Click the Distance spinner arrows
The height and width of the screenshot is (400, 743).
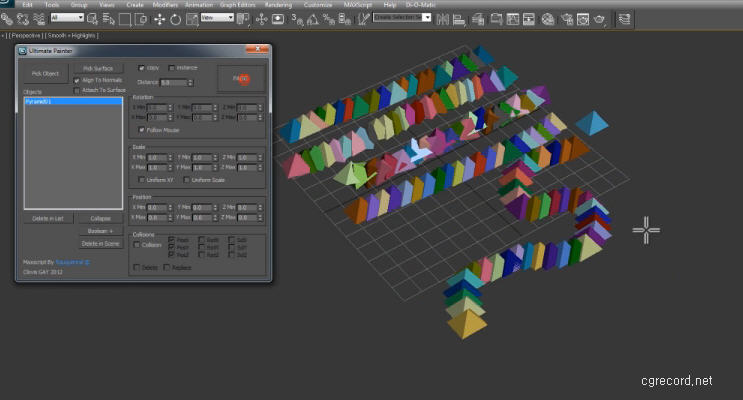pyautogui.click(x=190, y=82)
